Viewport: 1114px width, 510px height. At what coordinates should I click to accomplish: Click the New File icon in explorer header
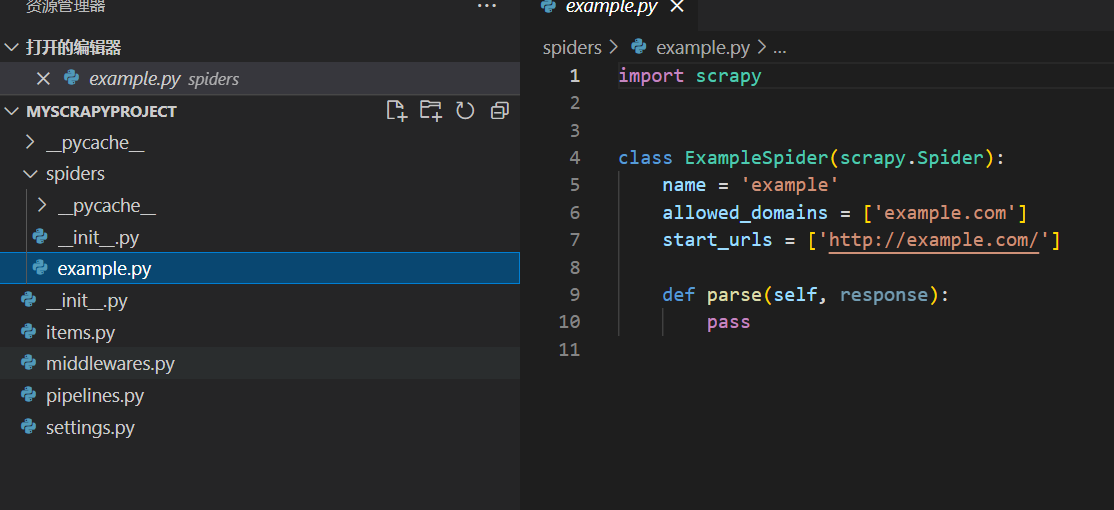click(x=396, y=111)
